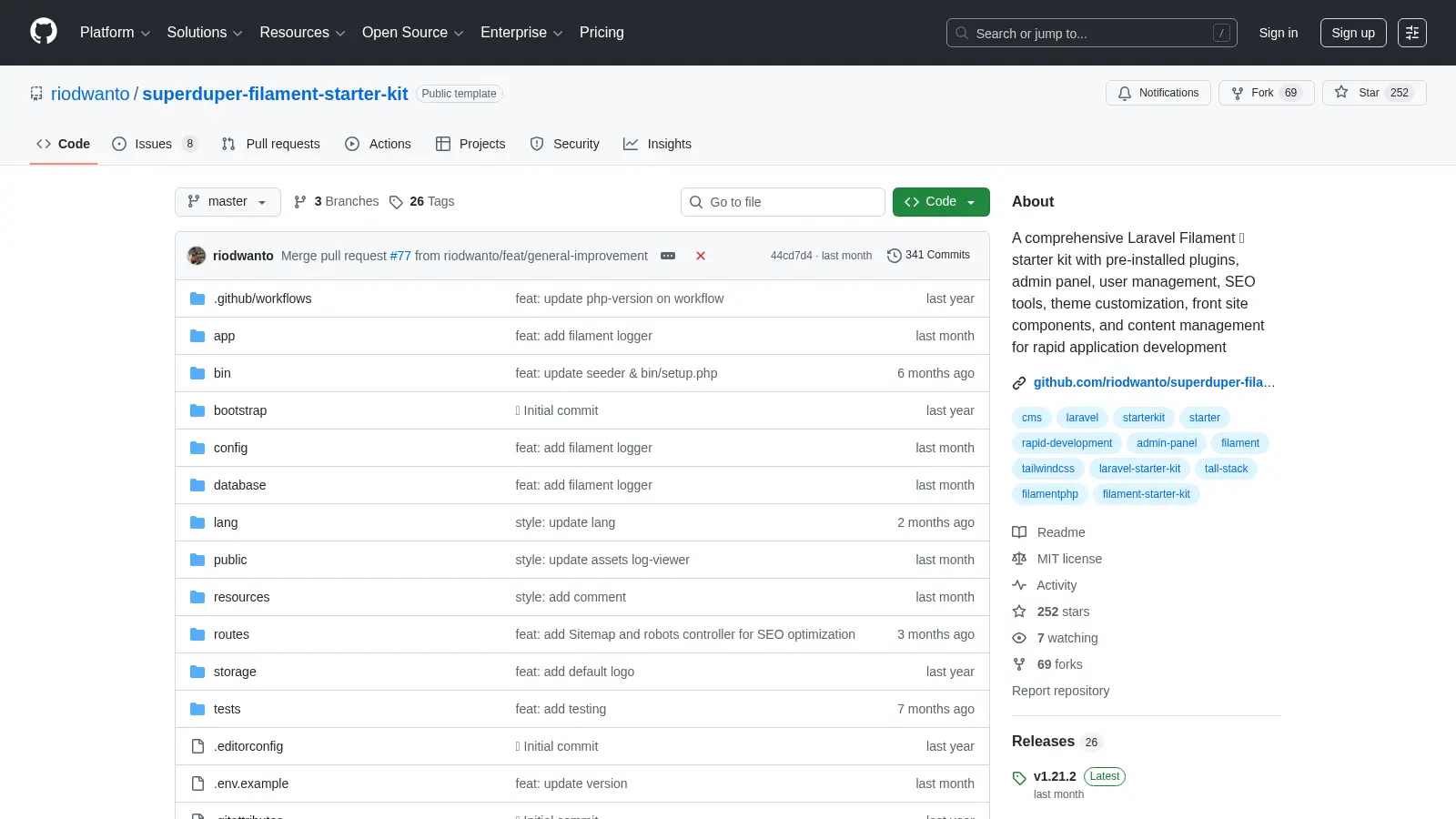Click commit 'feat: add testing' message
This screenshot has width=1456, height=819.
(561, 709)
